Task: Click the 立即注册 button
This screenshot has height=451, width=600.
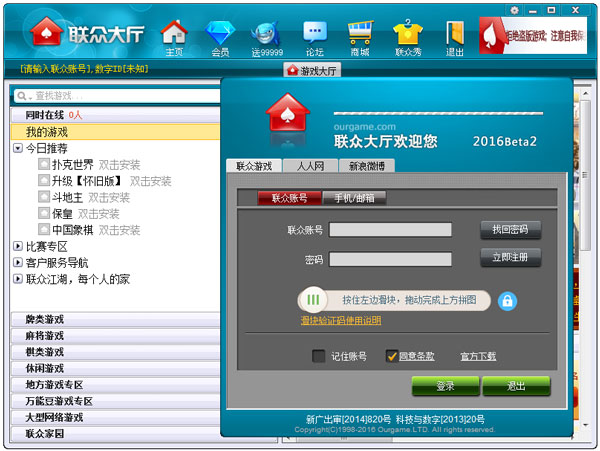Action: point(510,257)
